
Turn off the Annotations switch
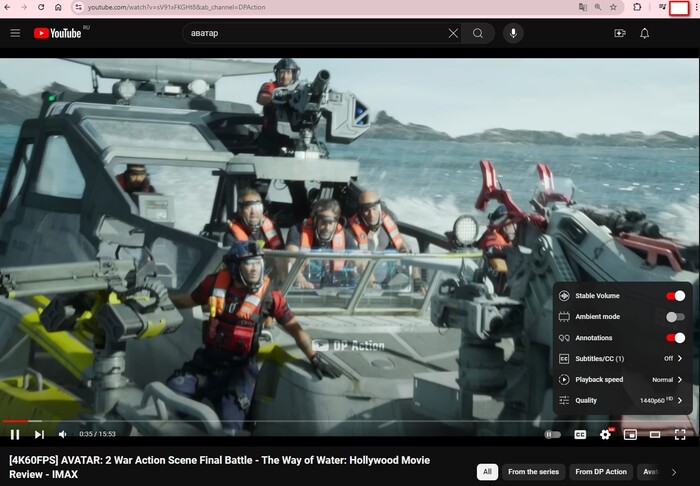675,338
